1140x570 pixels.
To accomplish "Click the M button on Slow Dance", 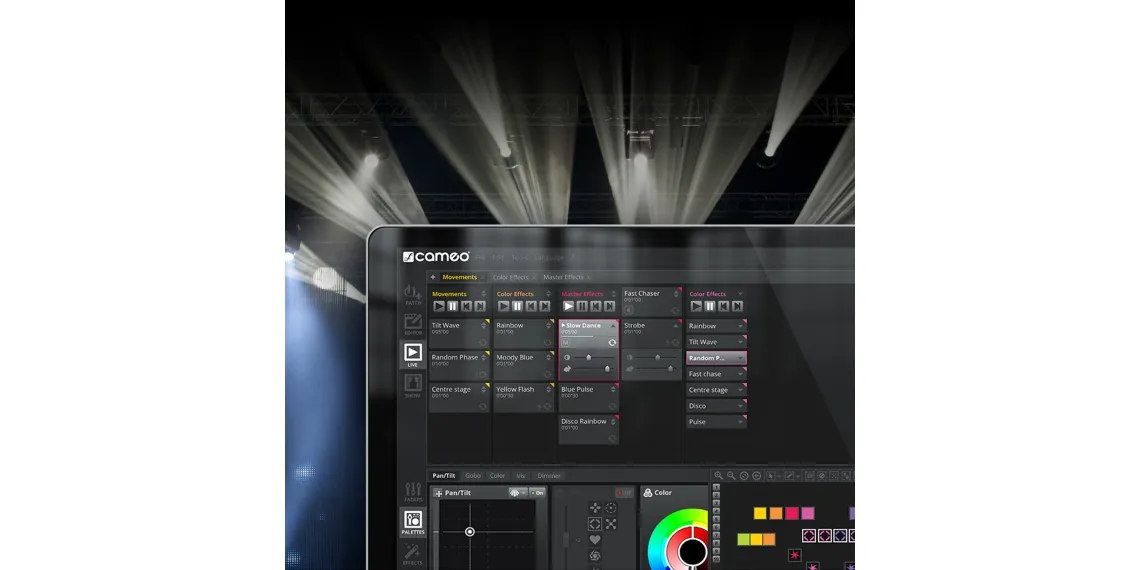I will 566,342.
